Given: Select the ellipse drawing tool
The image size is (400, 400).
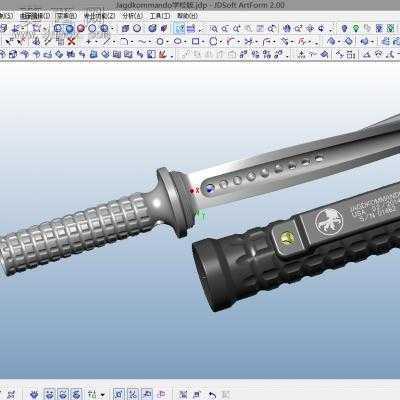Looking at the screenshot, I should click(x=178, y=42).
